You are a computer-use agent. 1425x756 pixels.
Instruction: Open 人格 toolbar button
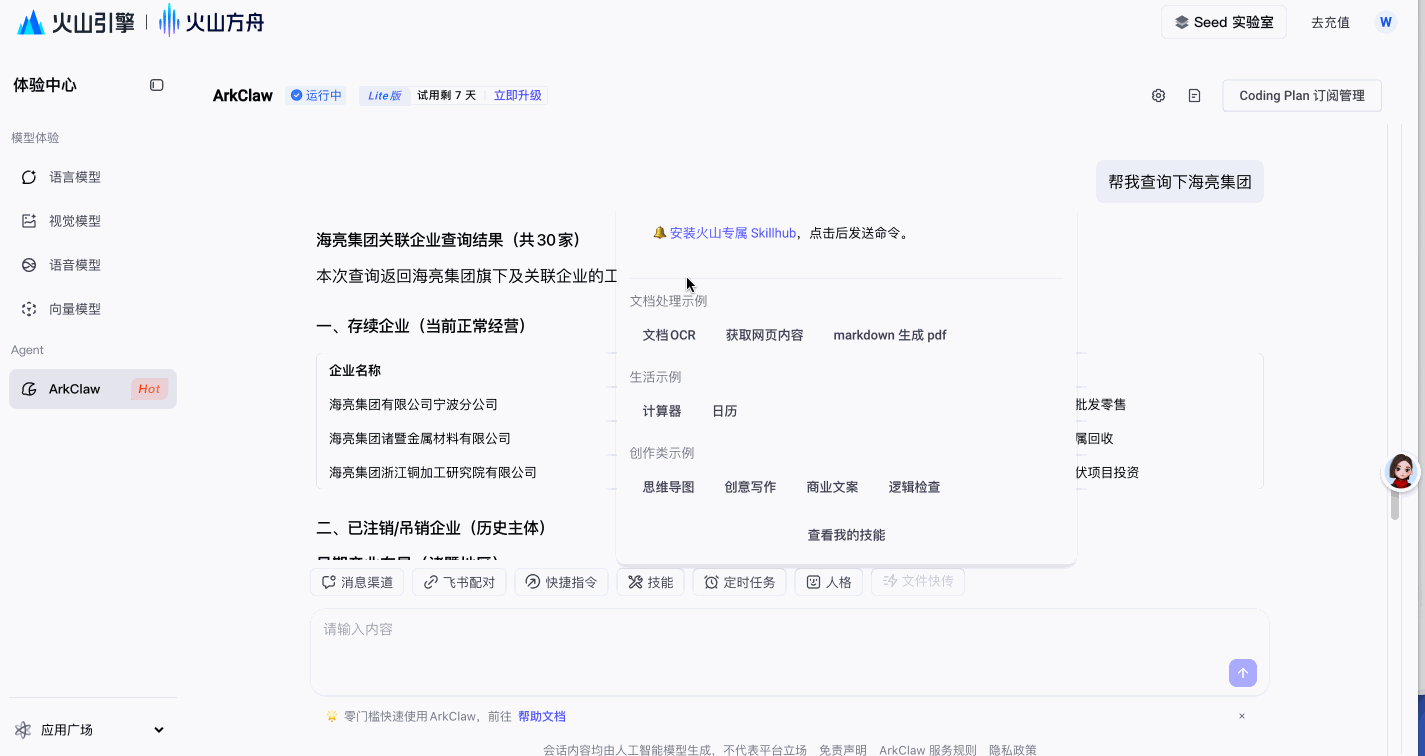tap(829, 582)
